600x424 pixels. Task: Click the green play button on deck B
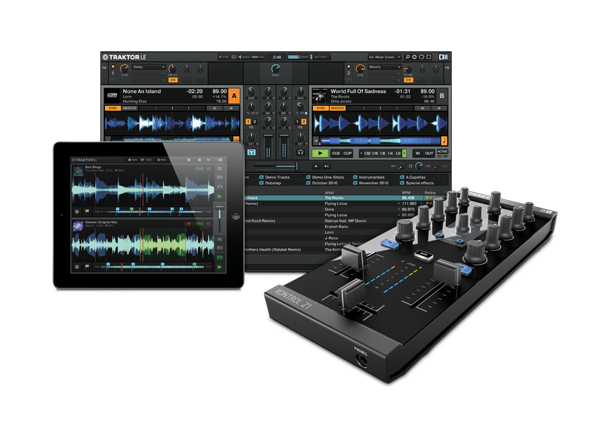pyautogui.click(x=320, y=153)
